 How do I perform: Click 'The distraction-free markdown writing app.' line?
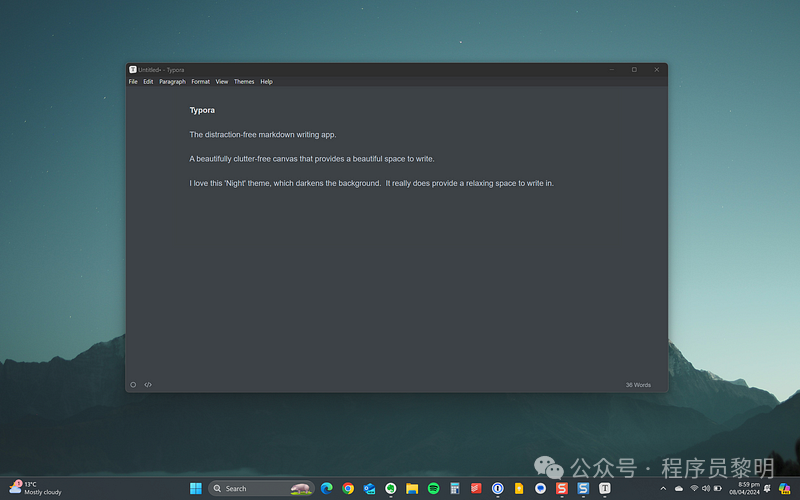(263, 135)
